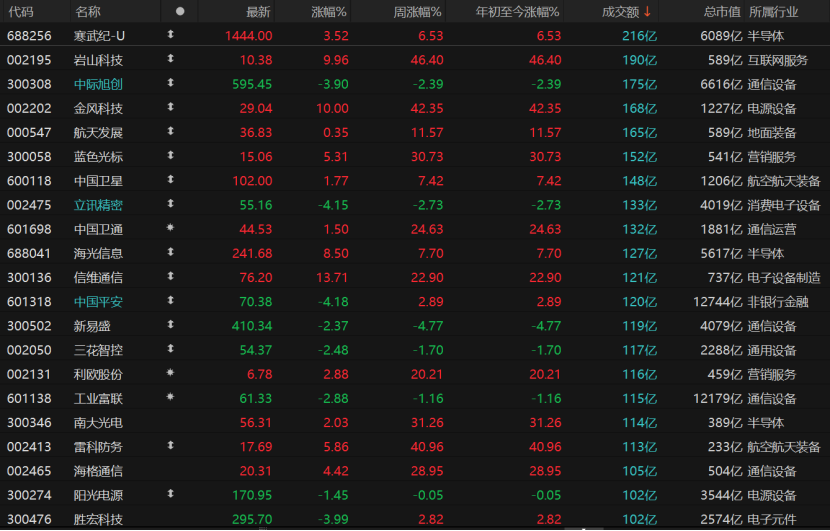
Task: Select the highlighted stock name 中际旭创
Action: point(98,84)
